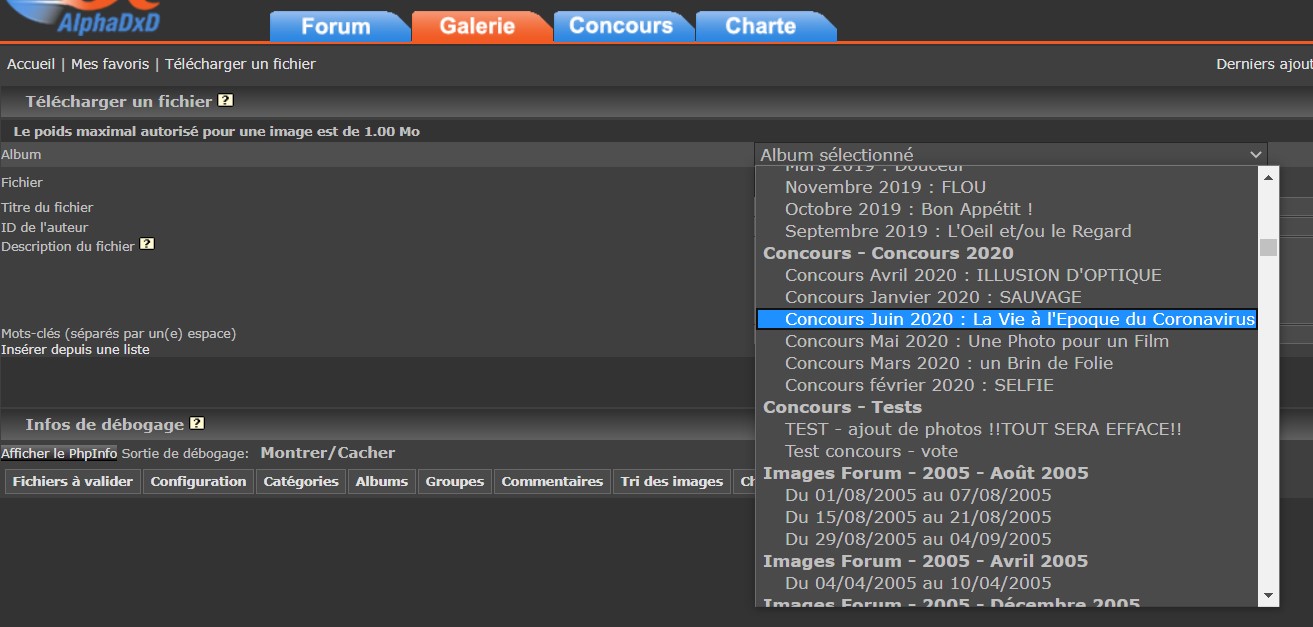This screenshot has width=1313, height=627.
Task: Click the Configuration admin button
Action: point(198,482)
